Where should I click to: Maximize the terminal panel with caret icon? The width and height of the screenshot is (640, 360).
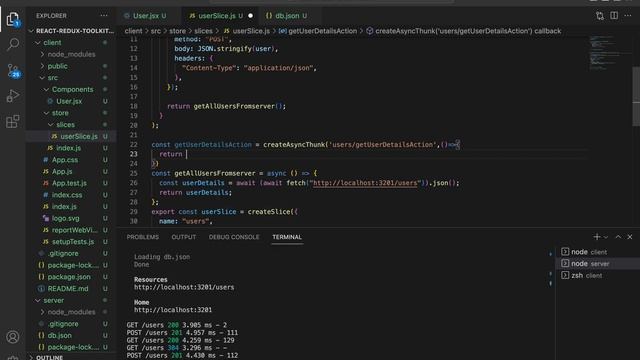coord(618,237)
